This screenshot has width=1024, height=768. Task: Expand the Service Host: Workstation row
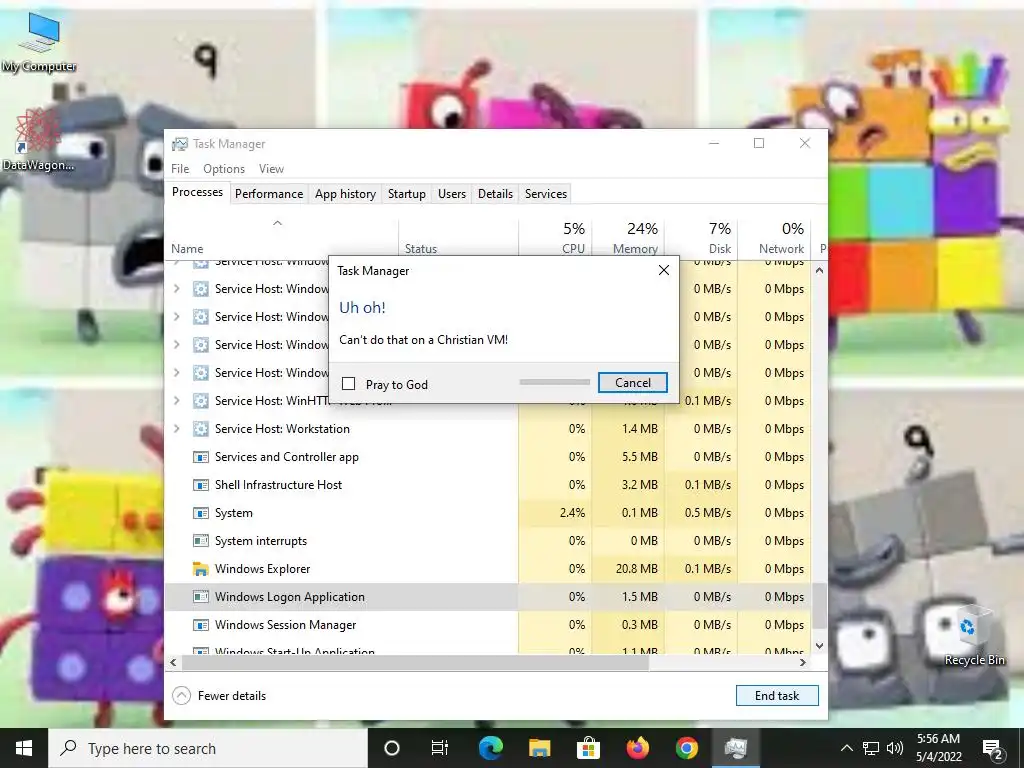176,429
